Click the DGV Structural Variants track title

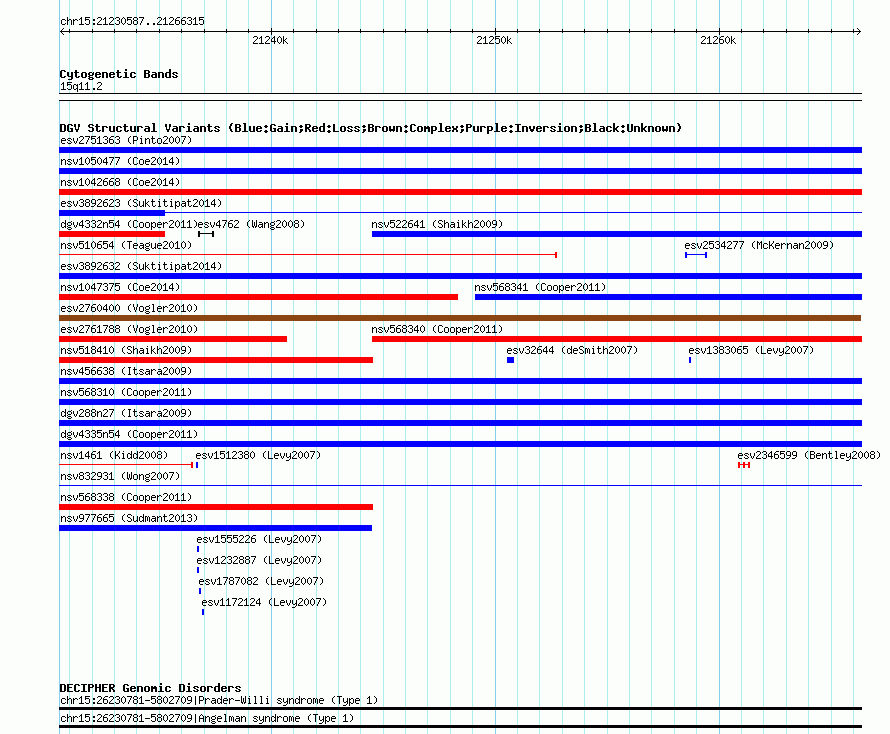(x=370, y=128)
